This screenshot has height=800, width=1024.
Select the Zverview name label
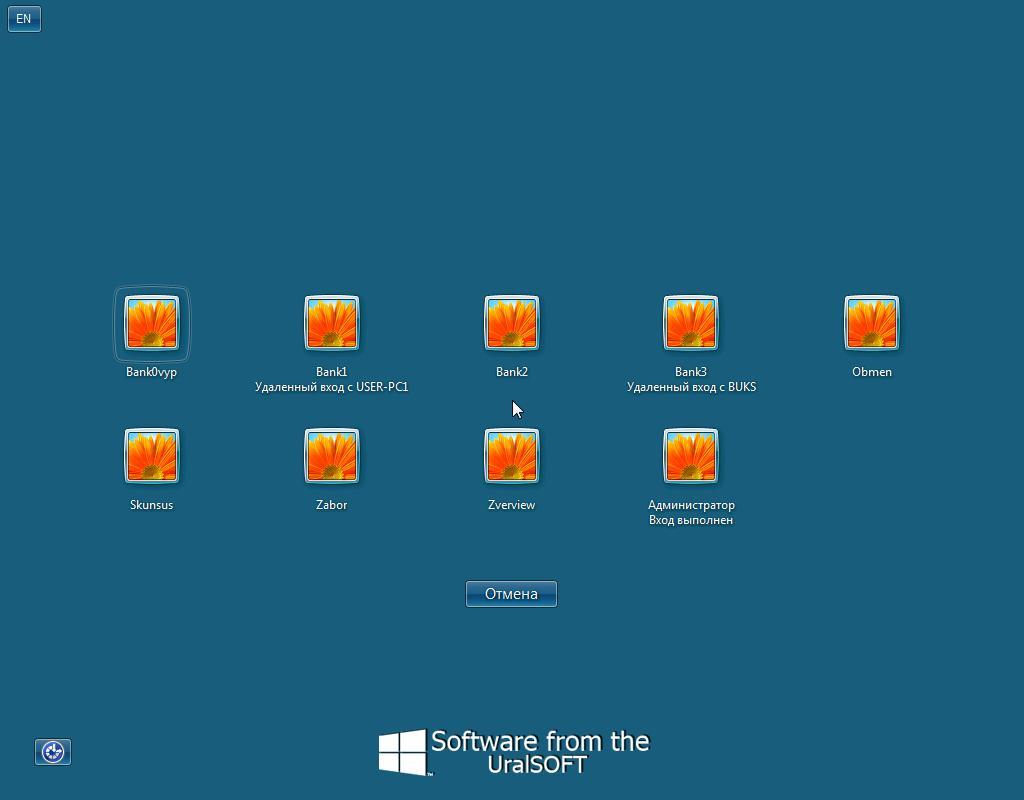coord(511,505)
